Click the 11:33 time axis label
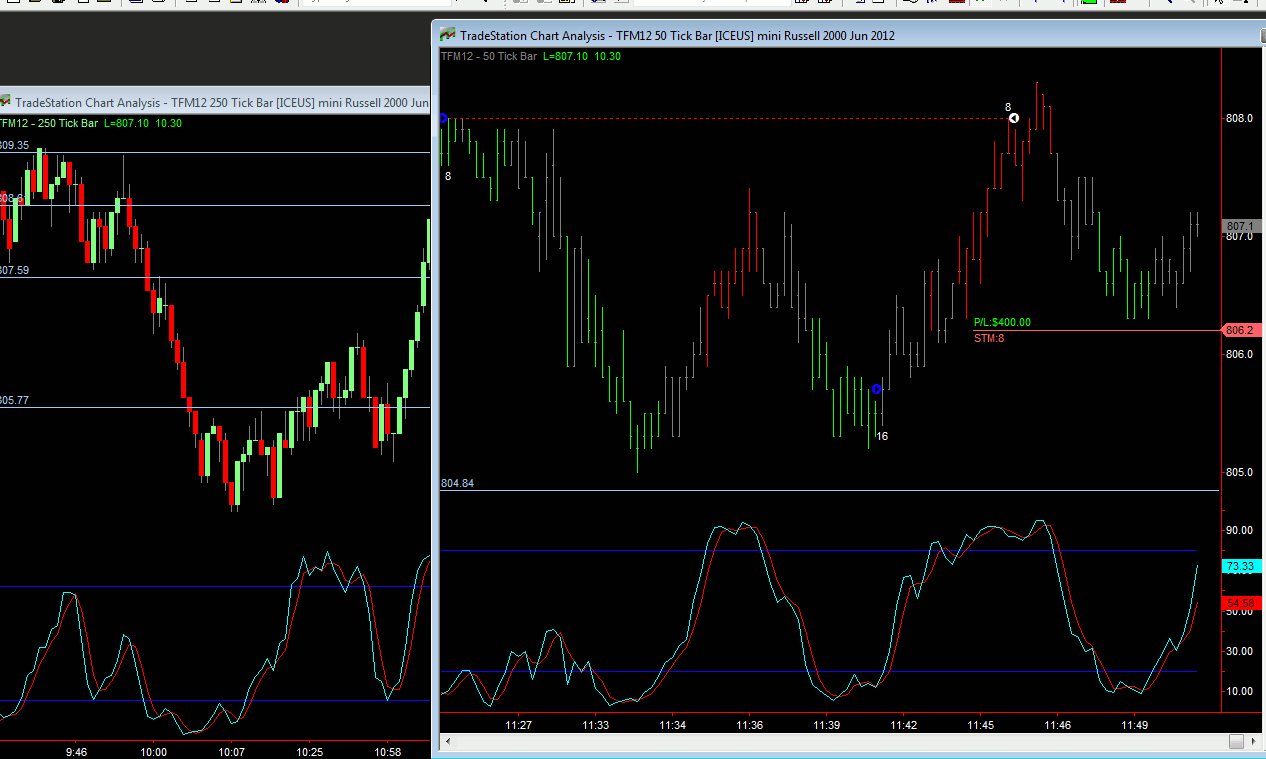The image size is (1266, 759). tap(595, 725)
